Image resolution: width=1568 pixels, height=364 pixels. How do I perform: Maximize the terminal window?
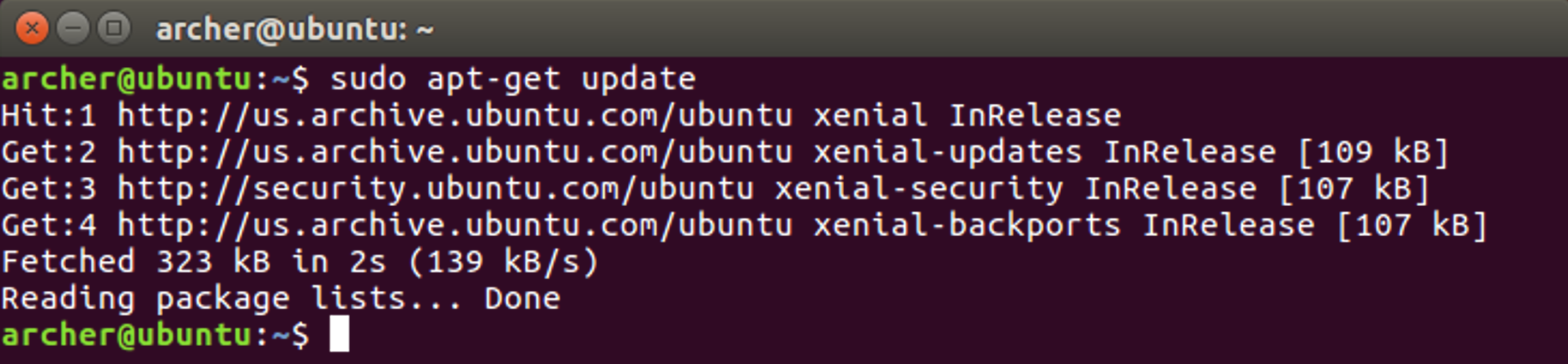click(x=113, y=28)
